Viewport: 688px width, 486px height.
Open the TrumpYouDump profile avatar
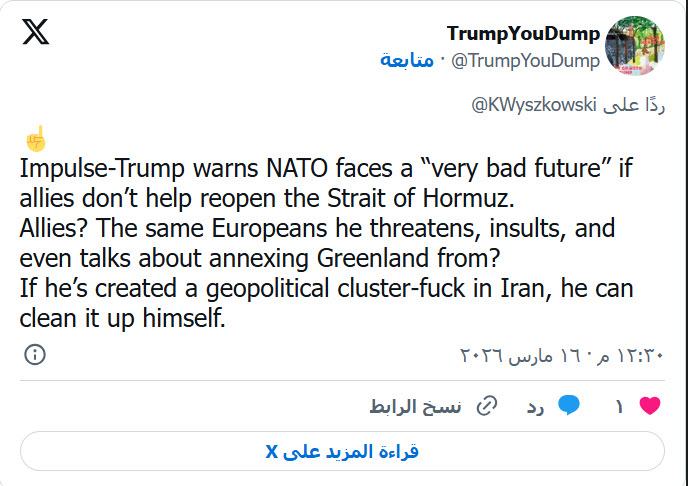pos(636,45)
